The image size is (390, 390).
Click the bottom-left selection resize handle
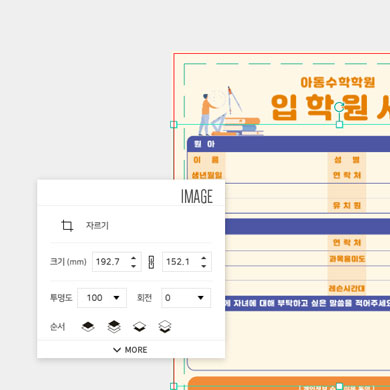(x=174, y=386)
